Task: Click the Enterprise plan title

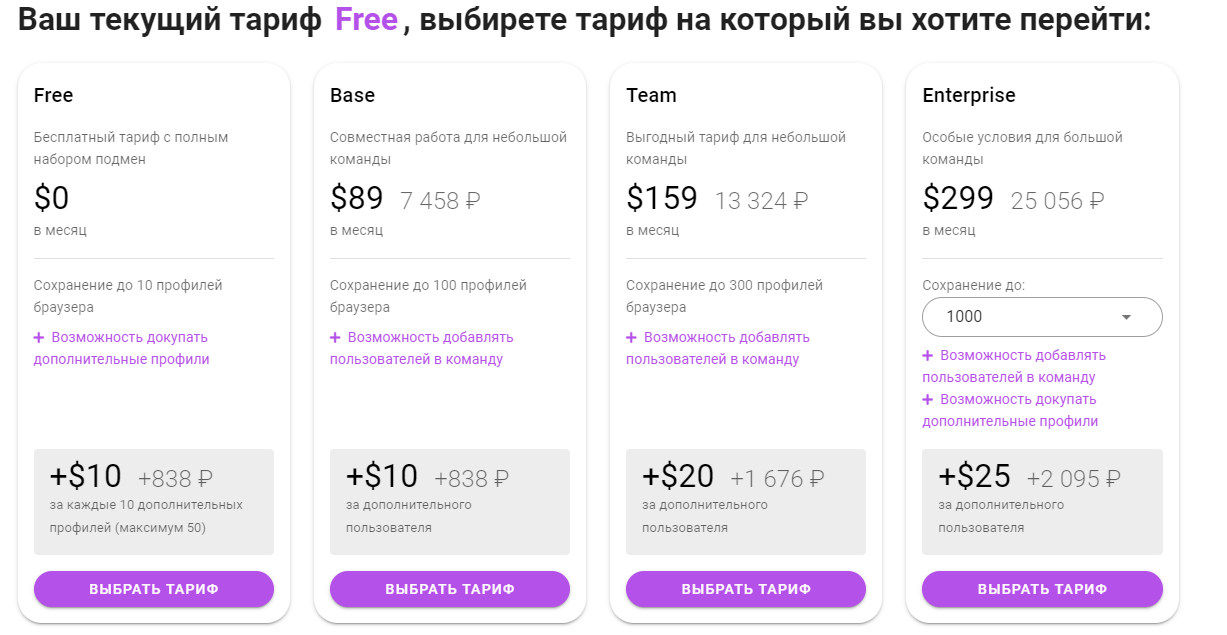Action: click(x=968, y=96)
